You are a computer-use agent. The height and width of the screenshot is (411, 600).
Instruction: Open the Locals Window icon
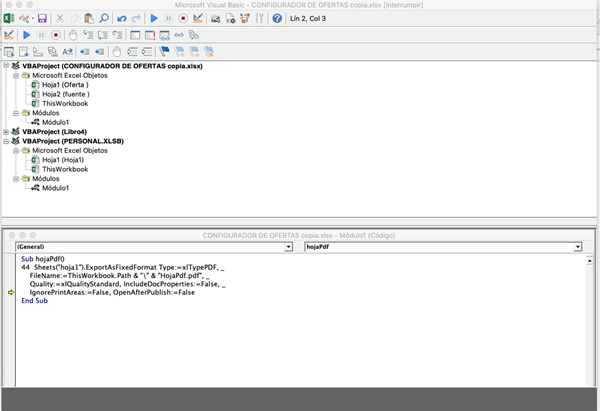(x=135, y=35)
